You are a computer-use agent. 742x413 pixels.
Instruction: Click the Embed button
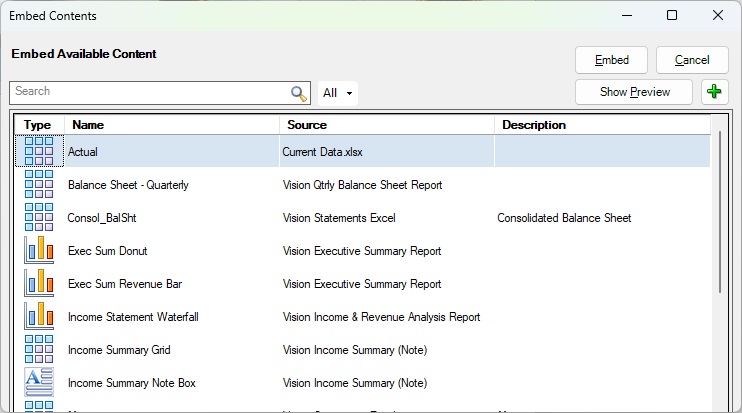coord(611,60)
